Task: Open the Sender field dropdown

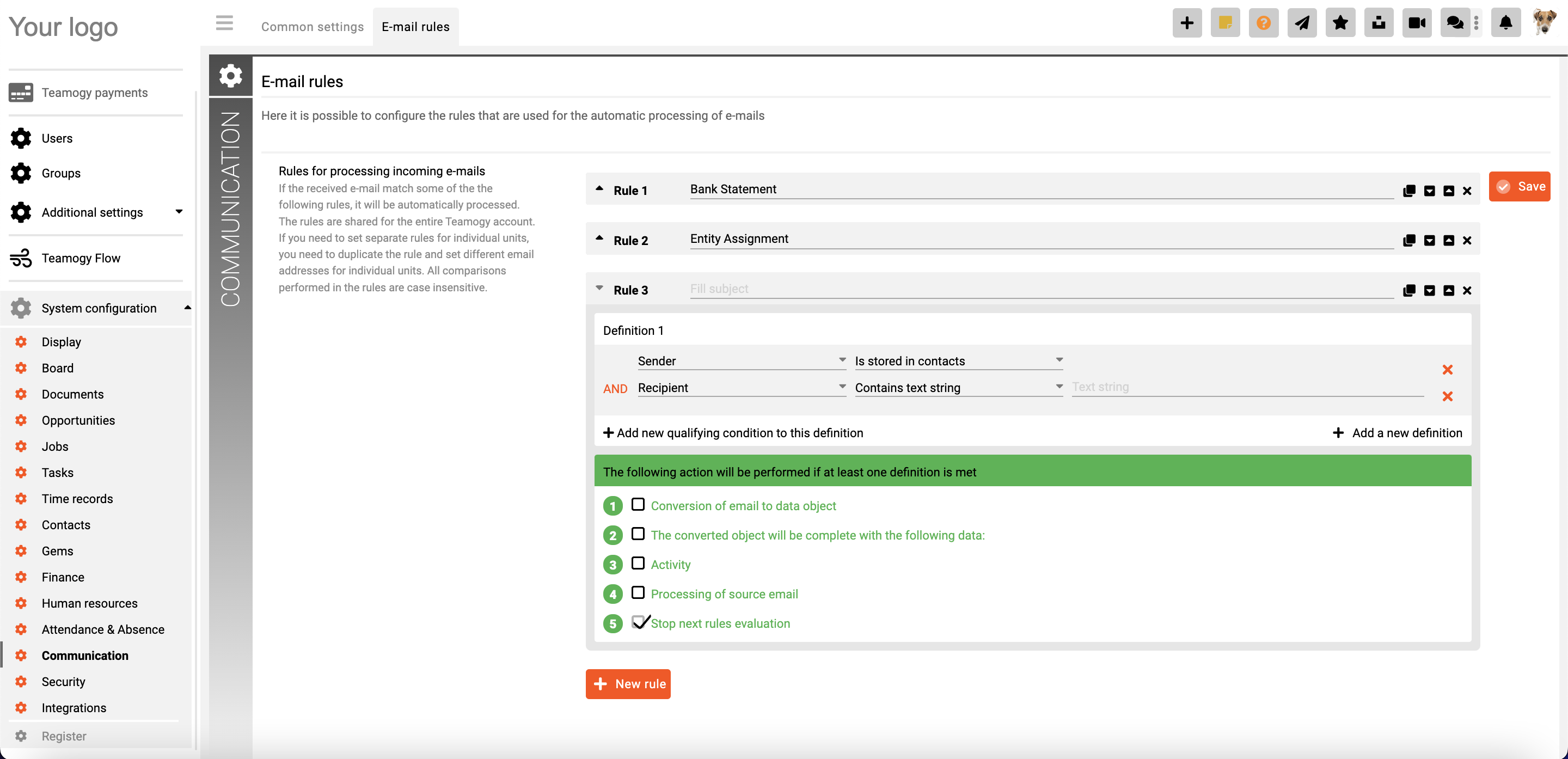Action: tap(742, 361)
